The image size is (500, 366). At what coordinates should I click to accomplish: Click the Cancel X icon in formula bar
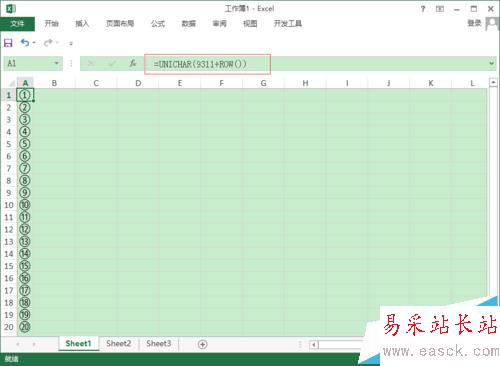click(91, 63)
